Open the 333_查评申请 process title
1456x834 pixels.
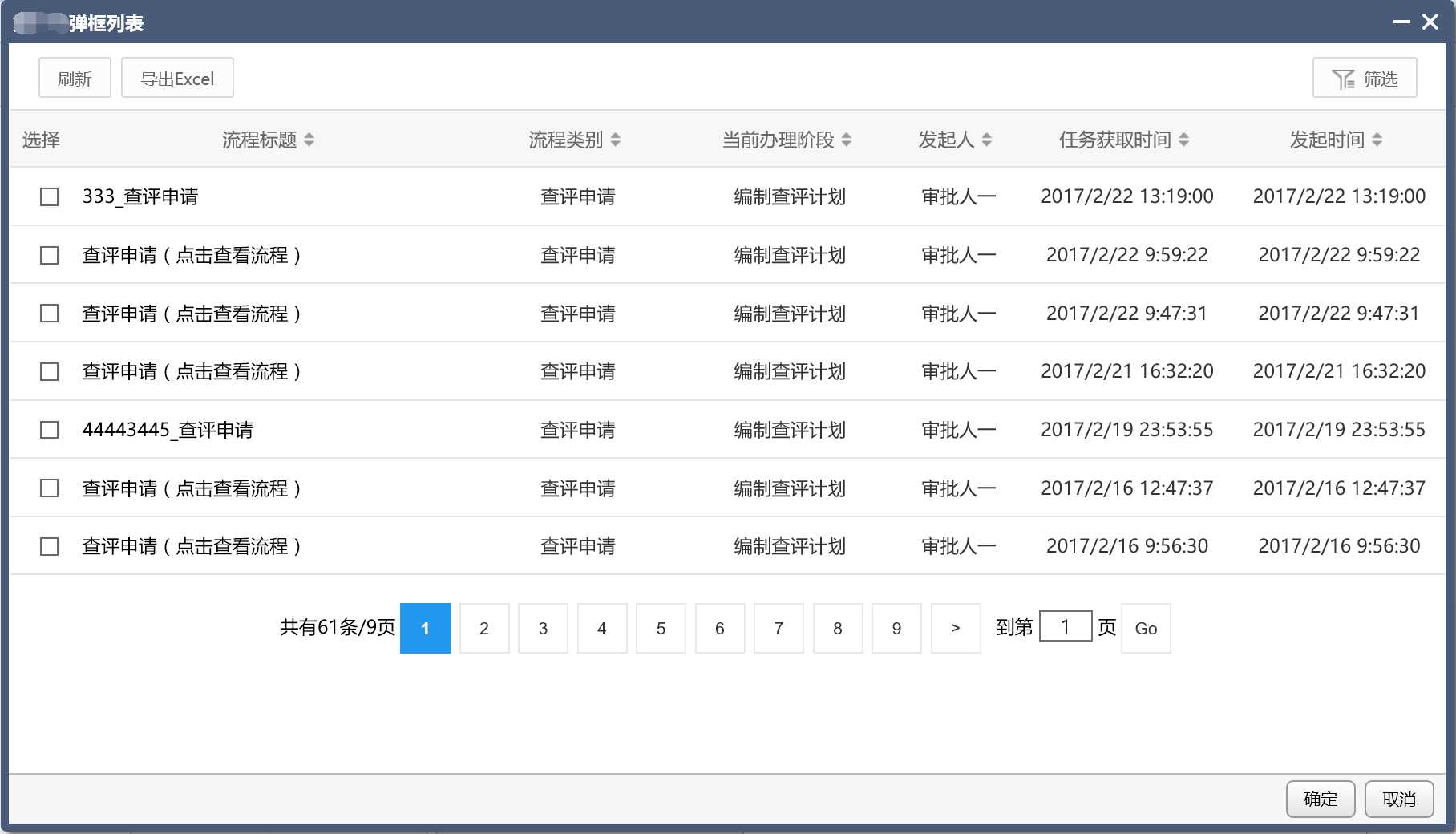tap(140, 196)
